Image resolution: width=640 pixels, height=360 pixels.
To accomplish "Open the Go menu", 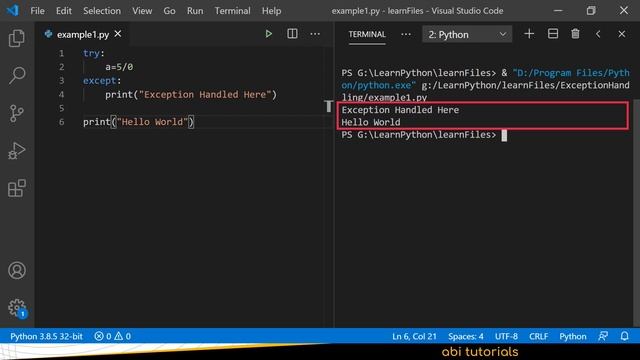I will pyautogui.click(x=169, y=11).
